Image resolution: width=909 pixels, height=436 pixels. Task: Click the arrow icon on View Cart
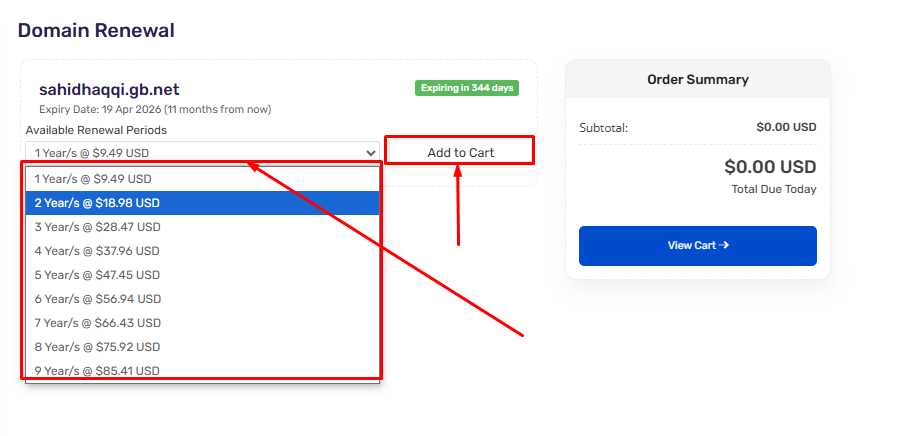tap(723, 245)
